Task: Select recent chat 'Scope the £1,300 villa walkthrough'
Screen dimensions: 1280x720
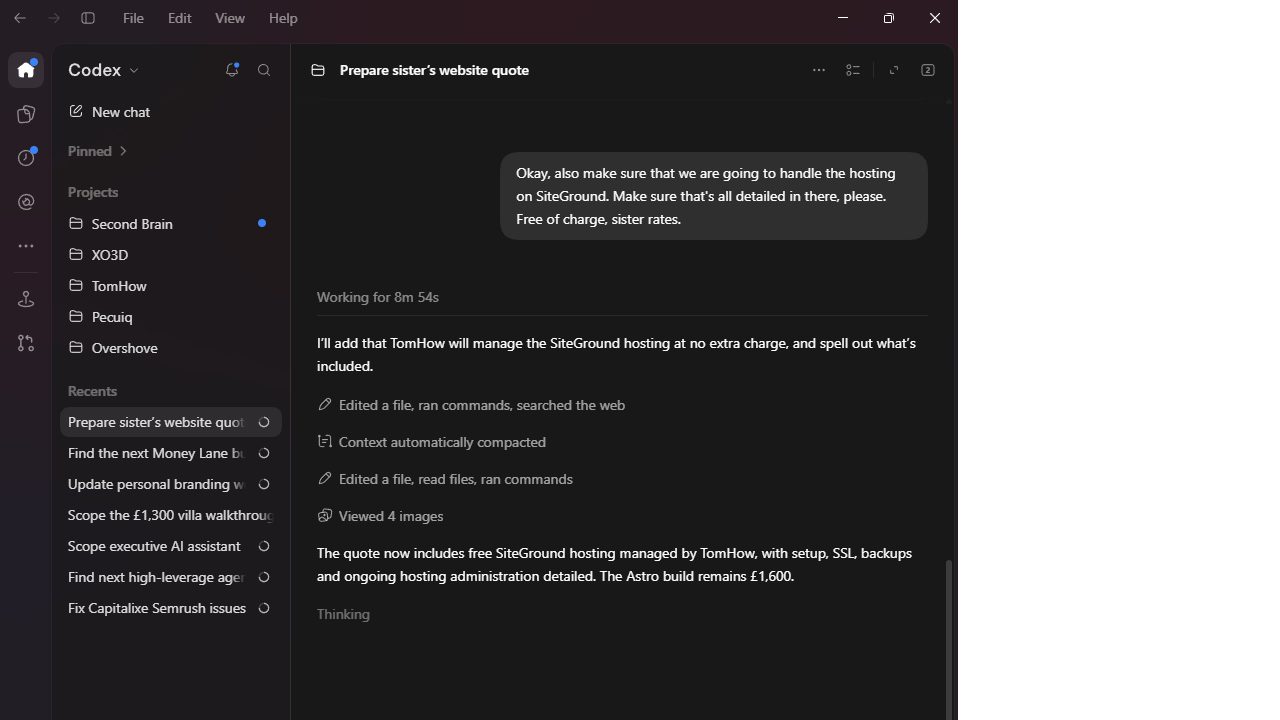Action: click(170, 515)
